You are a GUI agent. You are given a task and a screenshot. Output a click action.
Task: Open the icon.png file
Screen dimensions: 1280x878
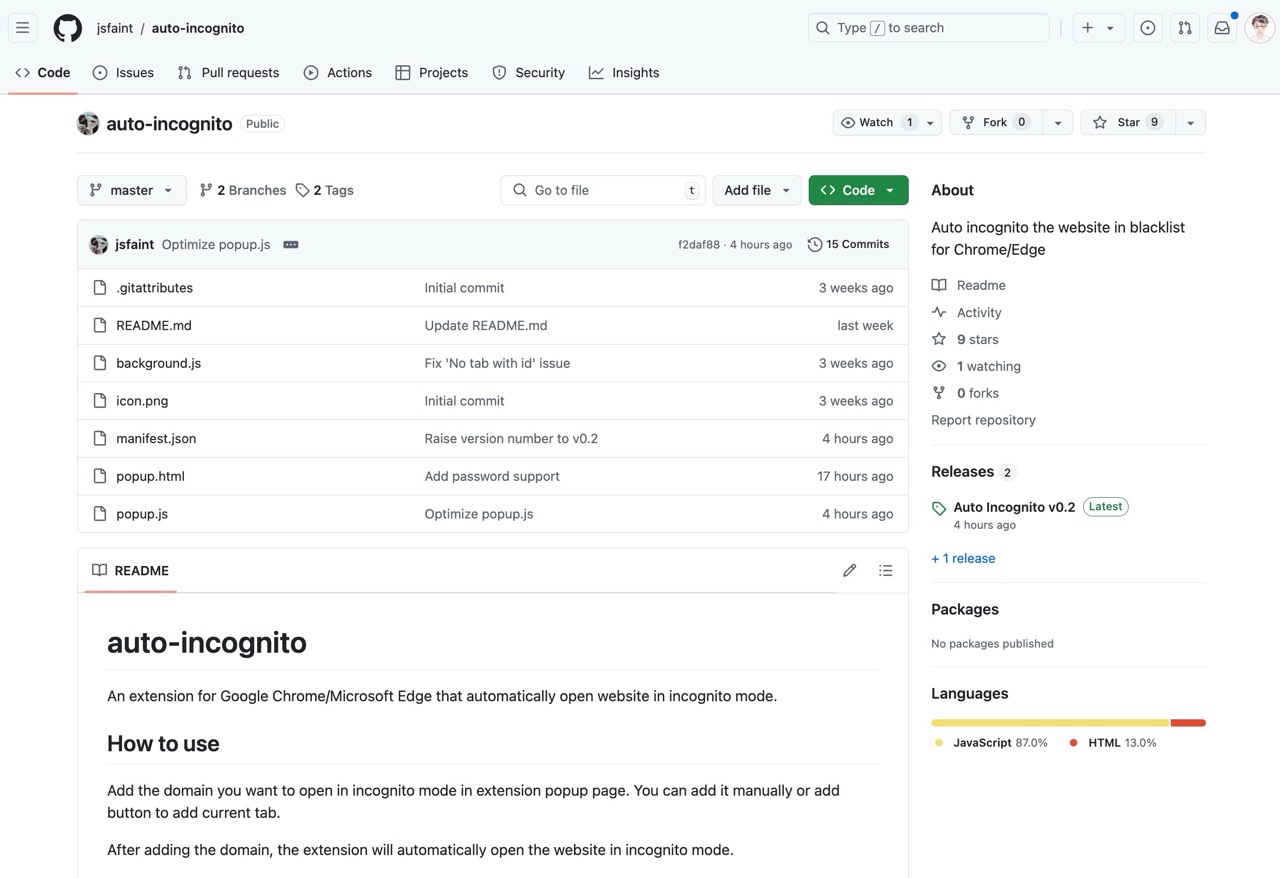(142, 401)
